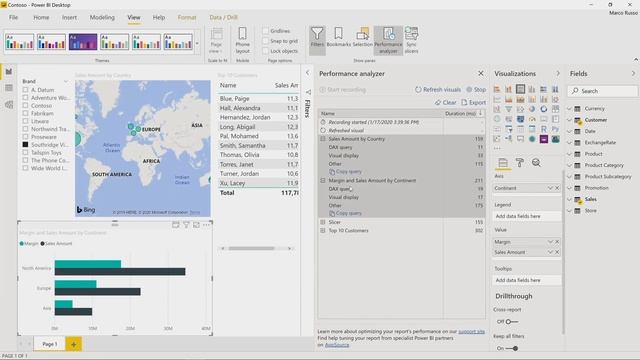640x360 pixels.
Task: Select the Pie chart visualization
Action: 532,109
